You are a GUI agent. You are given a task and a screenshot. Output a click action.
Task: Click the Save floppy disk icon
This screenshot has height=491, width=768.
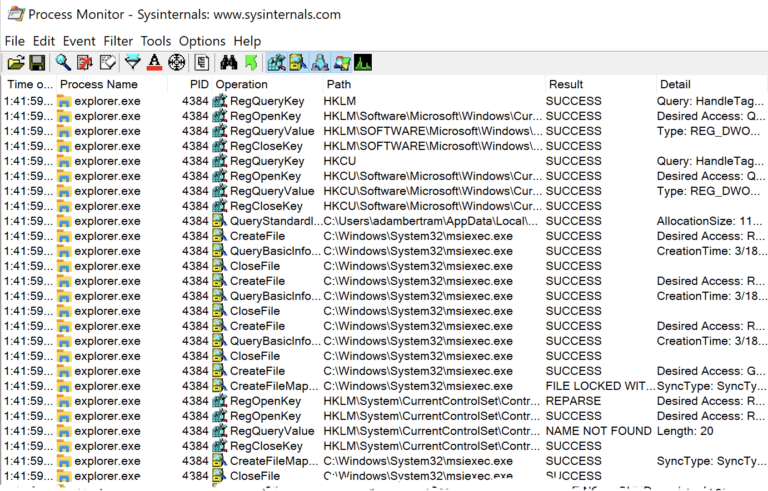pyautogui.click(x=37, y=63)
